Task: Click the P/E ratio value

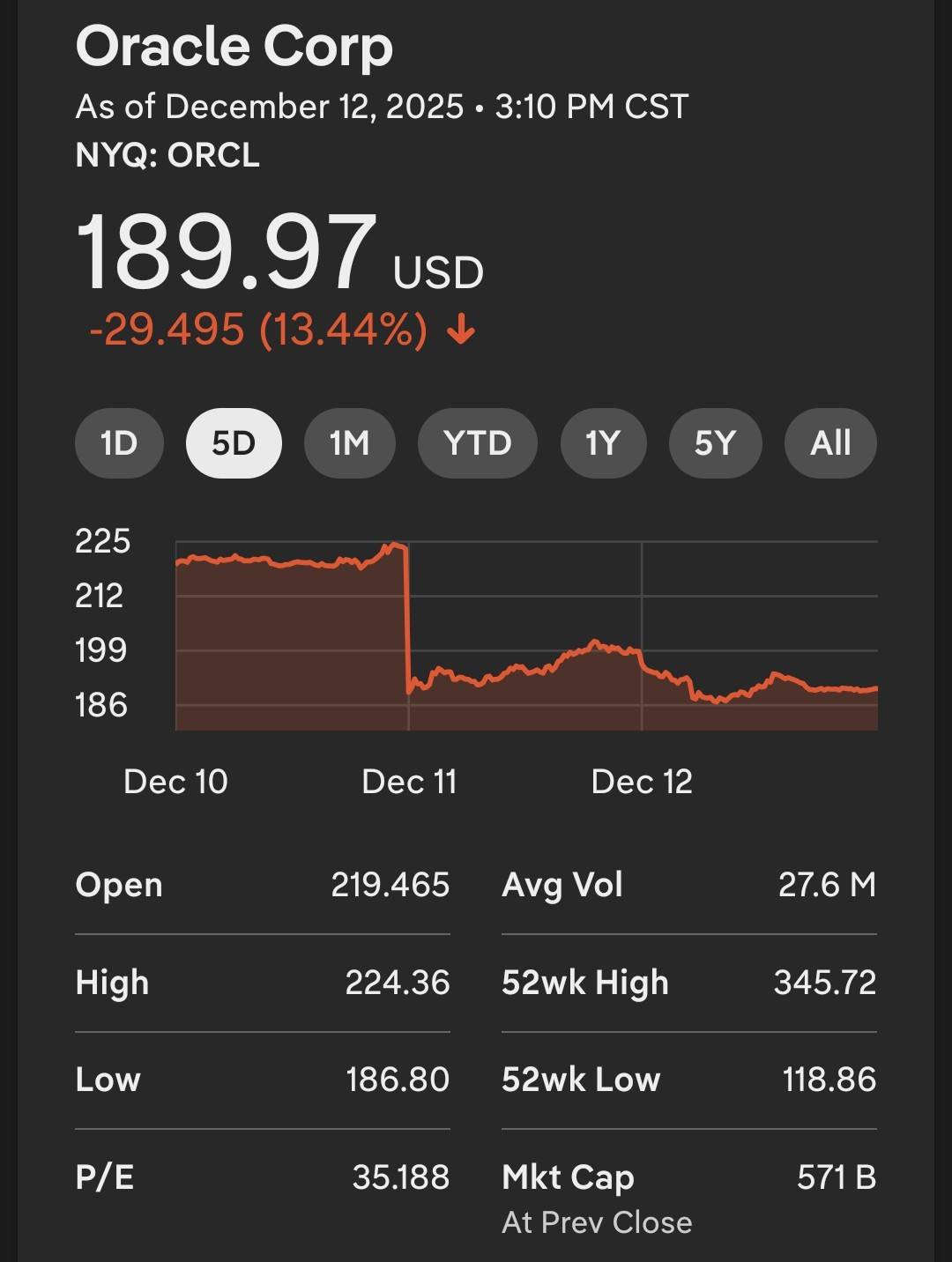Action: click(x=401, y=1177)
